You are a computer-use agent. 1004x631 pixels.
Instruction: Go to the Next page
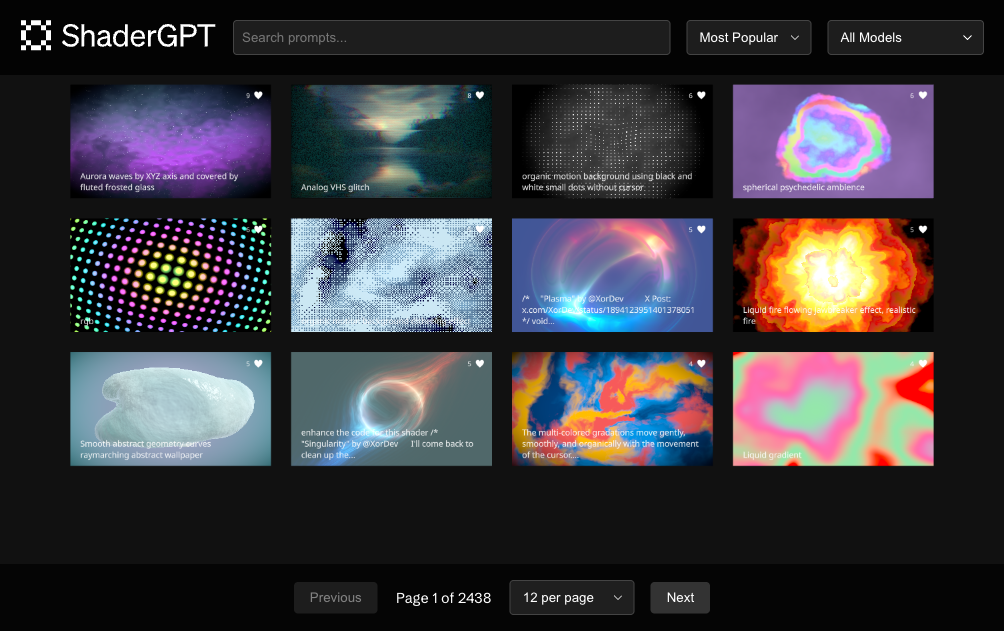(x=680, y=597)
